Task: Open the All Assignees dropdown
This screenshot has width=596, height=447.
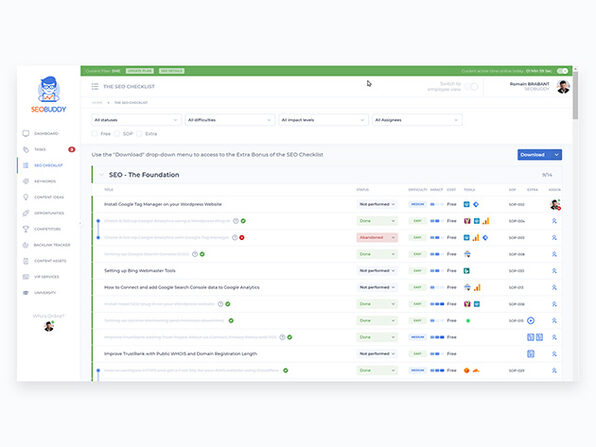Action: 417,120
